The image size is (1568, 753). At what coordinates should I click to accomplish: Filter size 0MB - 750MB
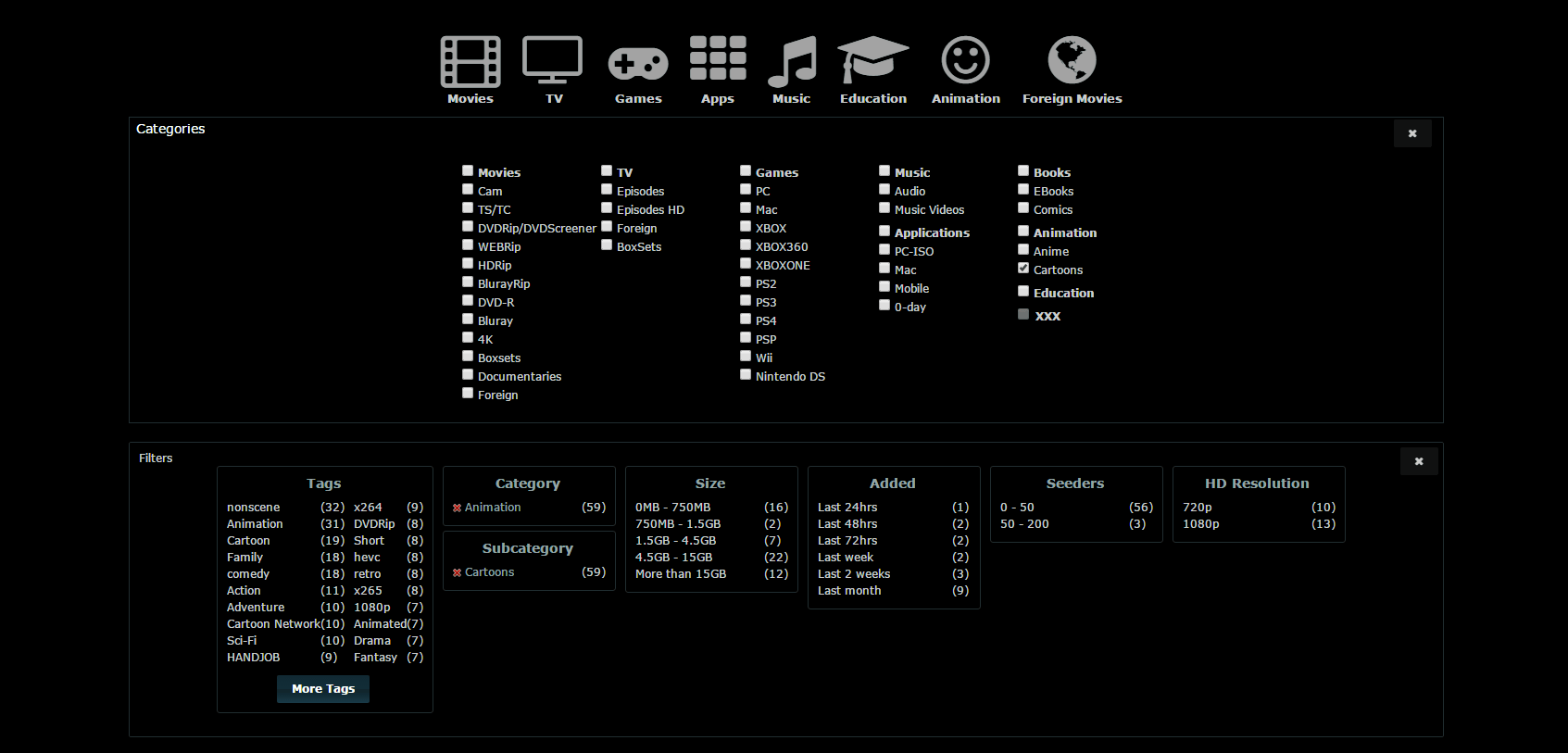[x=673, y=508]
